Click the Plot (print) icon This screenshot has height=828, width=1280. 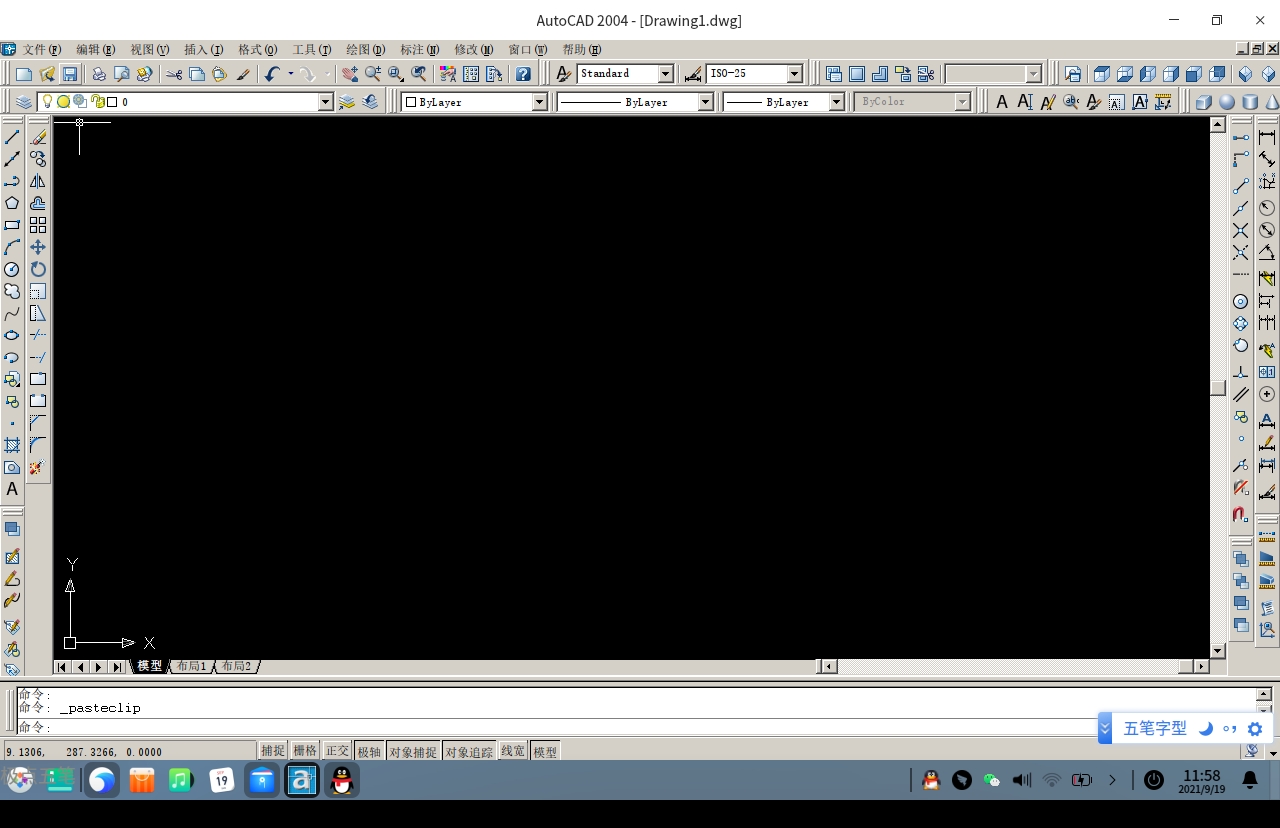click(99, 74)
